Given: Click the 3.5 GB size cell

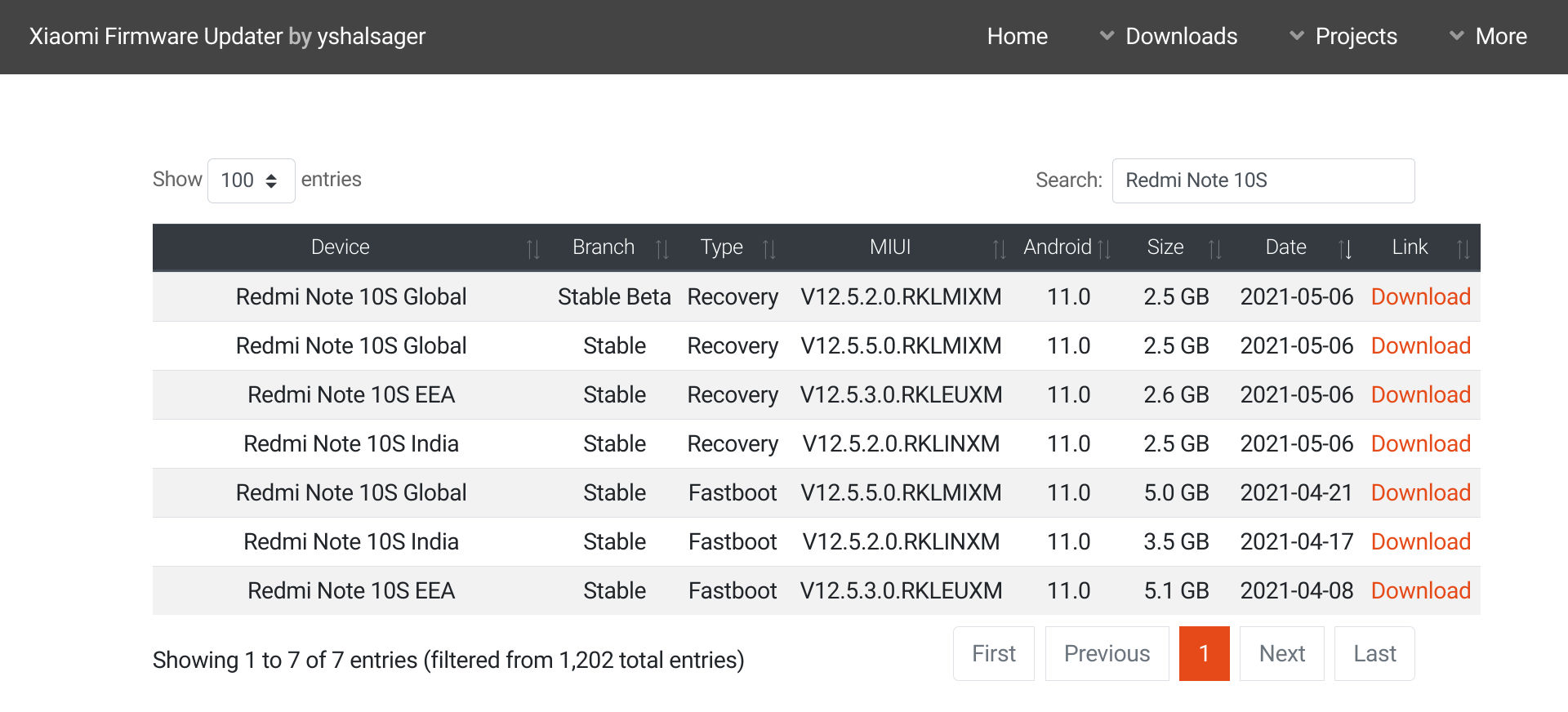Looking at the screenshot, I should click(x=1176, y=542).
